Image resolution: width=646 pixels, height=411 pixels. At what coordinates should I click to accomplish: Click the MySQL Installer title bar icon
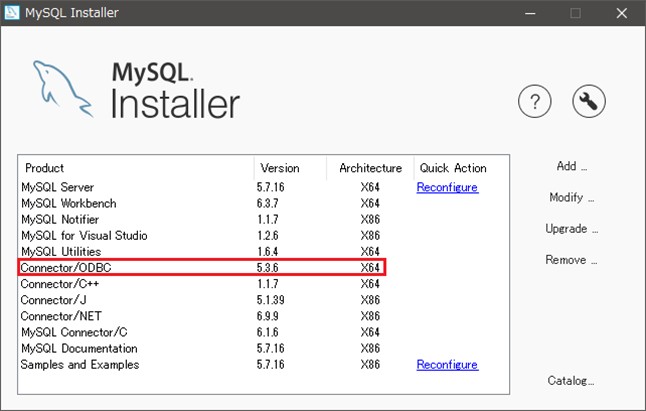point(12,12)
